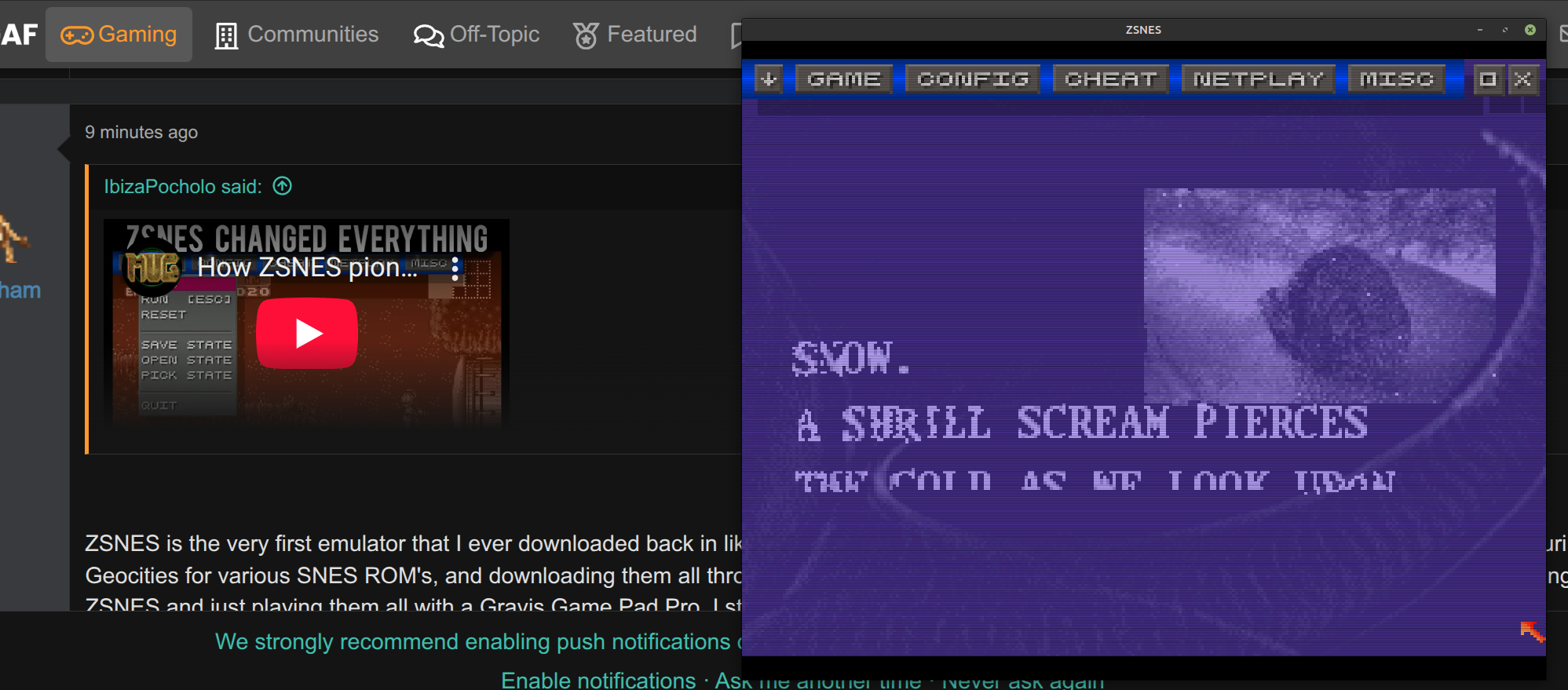Close the ZSNES window with green button
This screenshot has width=1568, height=690.
coord(1530,30)
